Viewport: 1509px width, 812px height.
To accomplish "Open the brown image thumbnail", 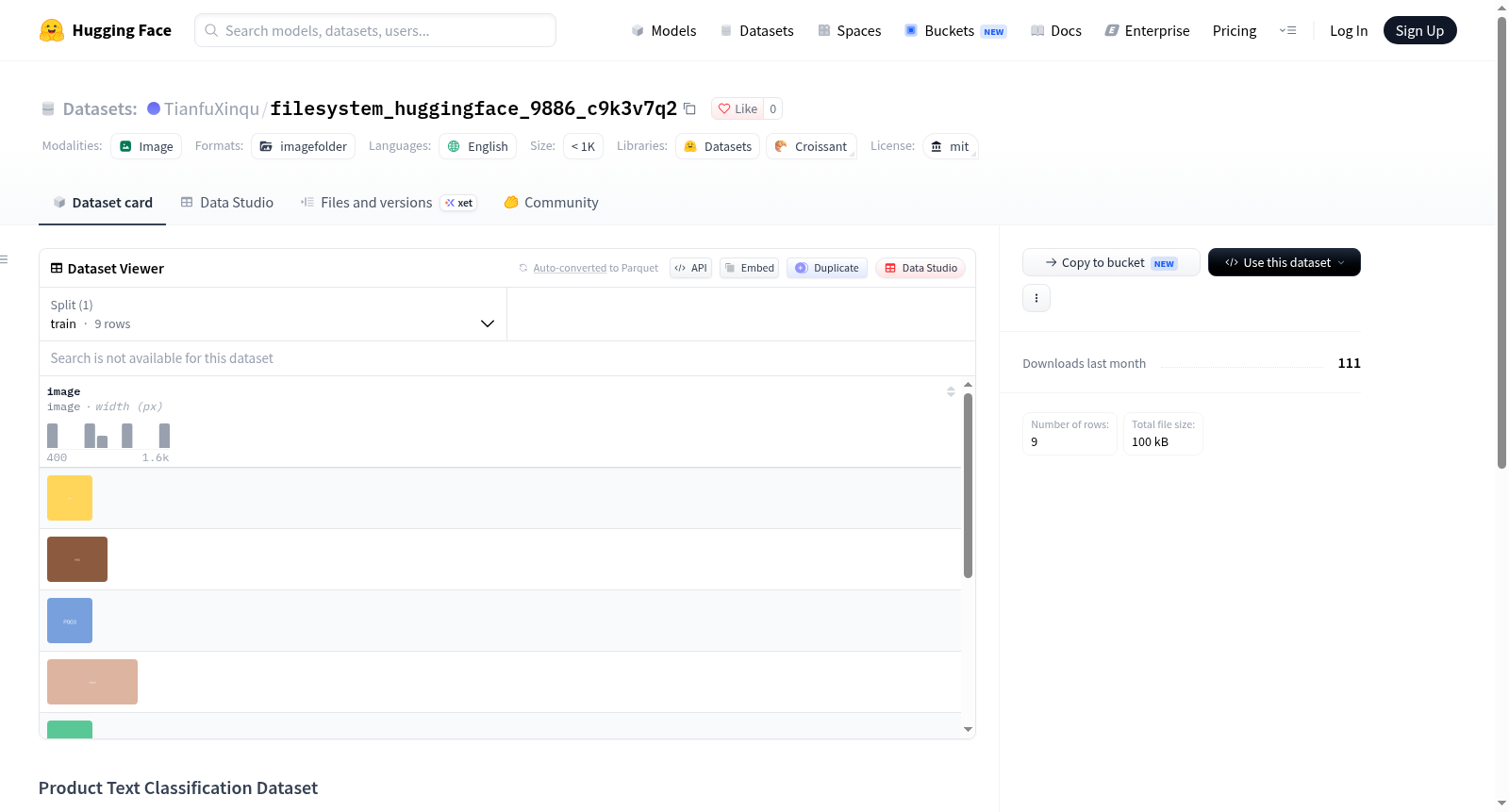I will (x=77, y=559).
